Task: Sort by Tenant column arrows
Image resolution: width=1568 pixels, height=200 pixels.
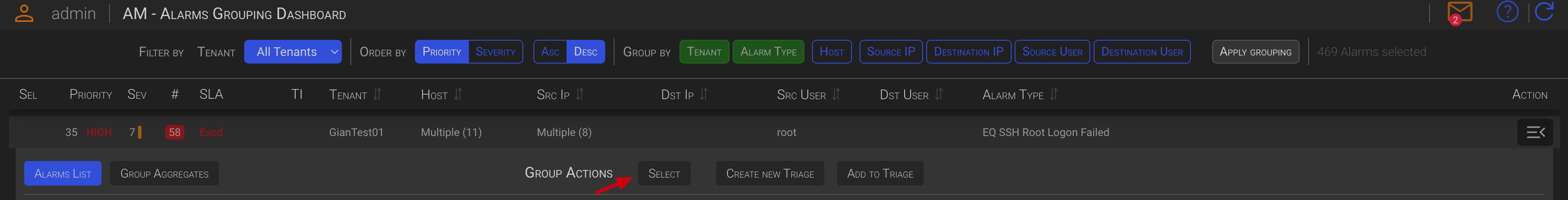Action: coord(378,94)
